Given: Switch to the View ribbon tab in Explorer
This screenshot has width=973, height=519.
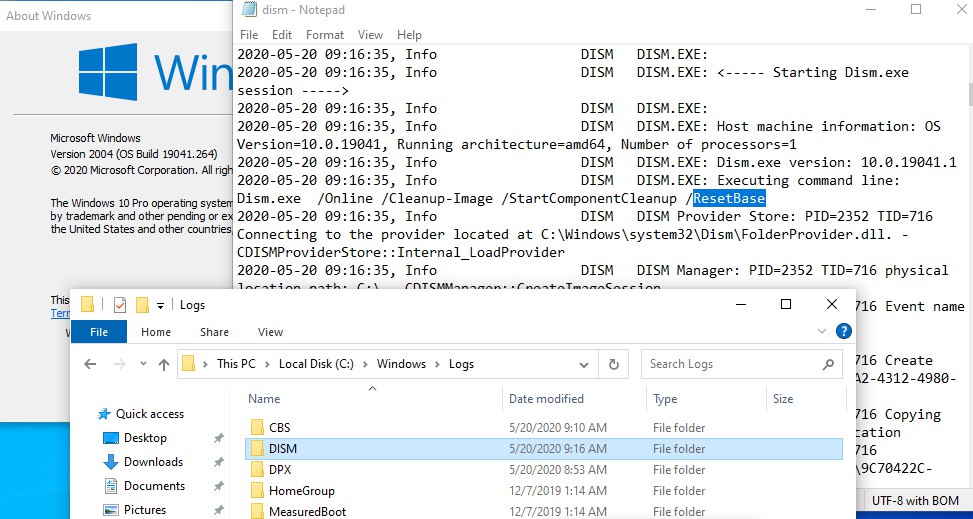Looking at the screenshot, I should [x=270, y=332].
